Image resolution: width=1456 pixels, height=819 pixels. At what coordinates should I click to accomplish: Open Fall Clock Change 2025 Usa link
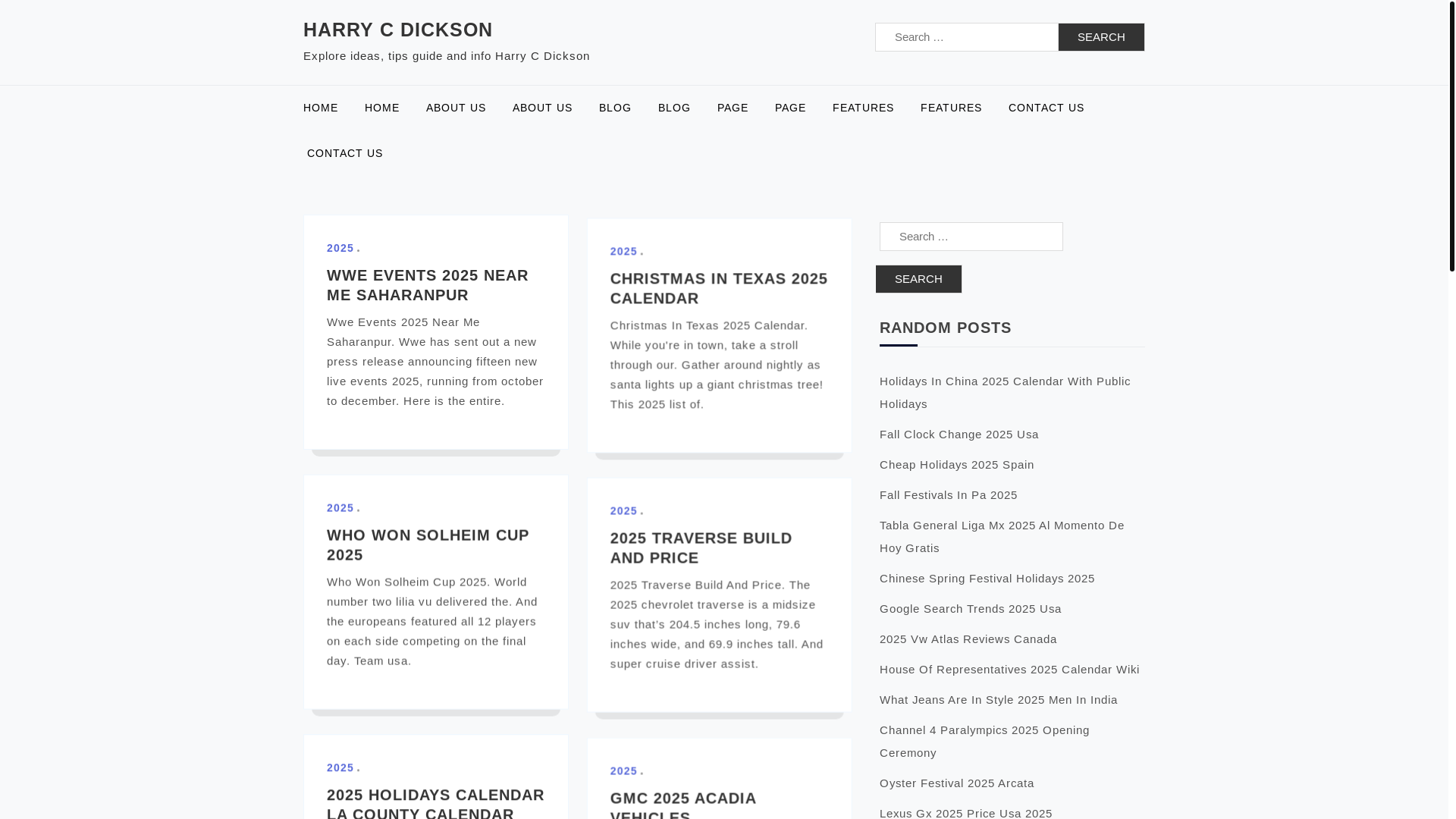tap(959, 435)
